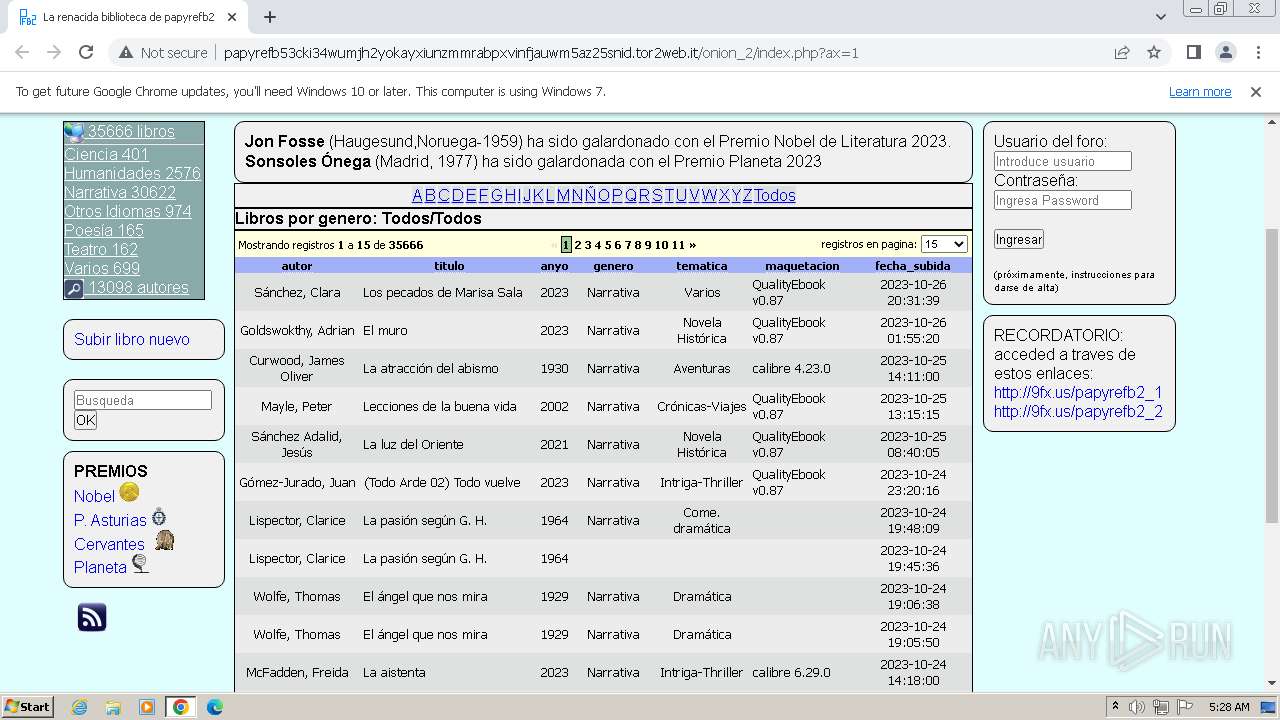
Task: Open the registros en pagina dropdown
Action: coord(944,244)
